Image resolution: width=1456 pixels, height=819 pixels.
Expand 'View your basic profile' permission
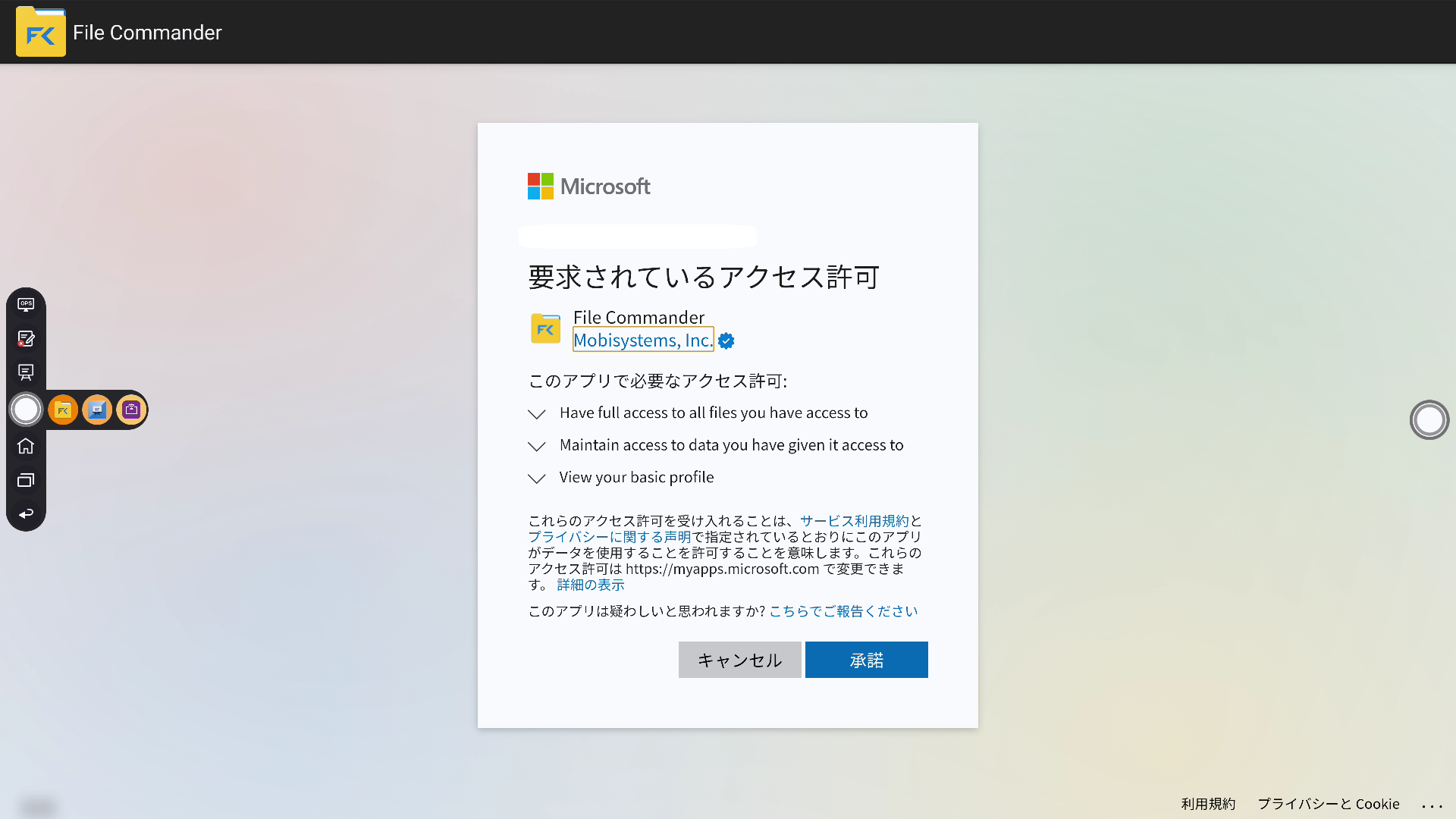(x=536, y=479)
